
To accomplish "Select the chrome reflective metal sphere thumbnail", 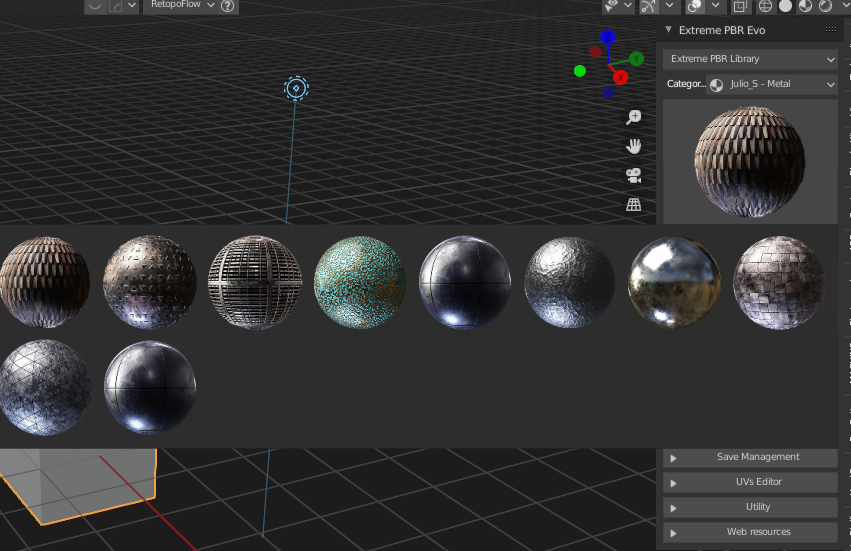I will (x=674, y=282).
